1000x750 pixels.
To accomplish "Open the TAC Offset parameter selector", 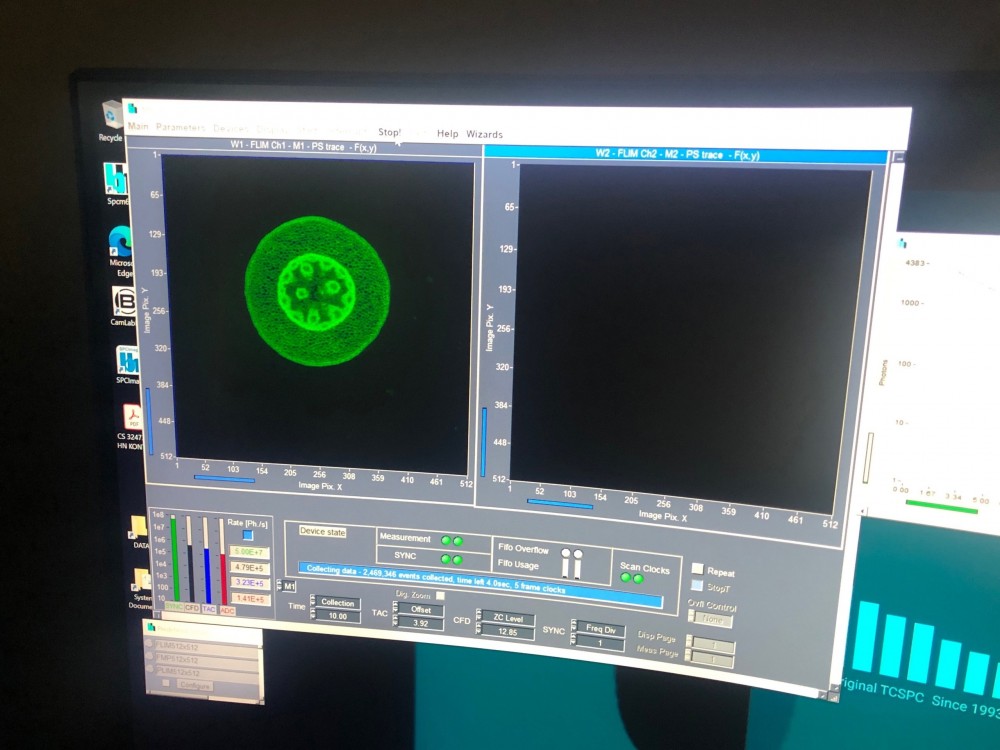I will point(421,609).
